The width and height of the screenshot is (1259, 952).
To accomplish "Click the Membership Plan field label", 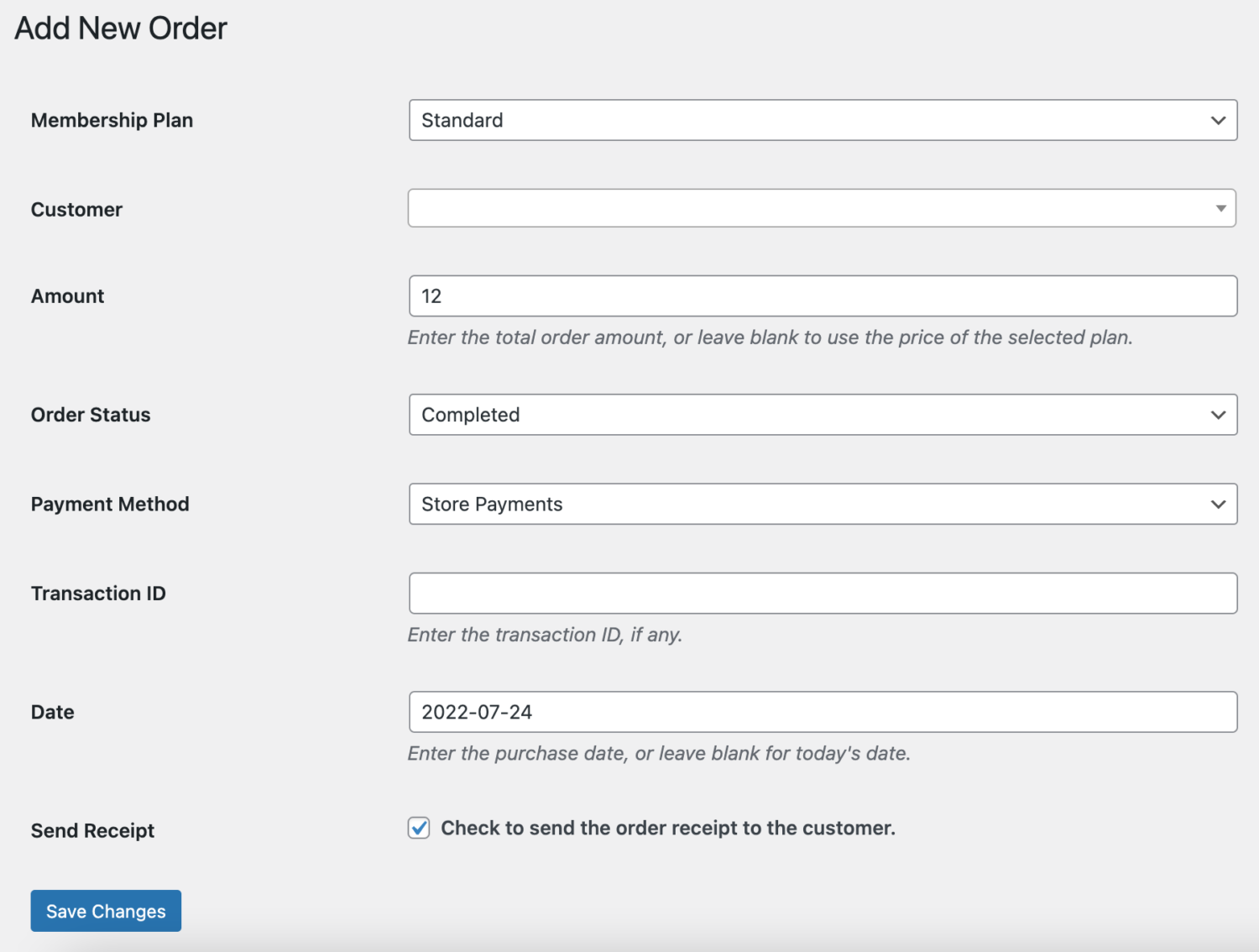I will click(112, 120).
